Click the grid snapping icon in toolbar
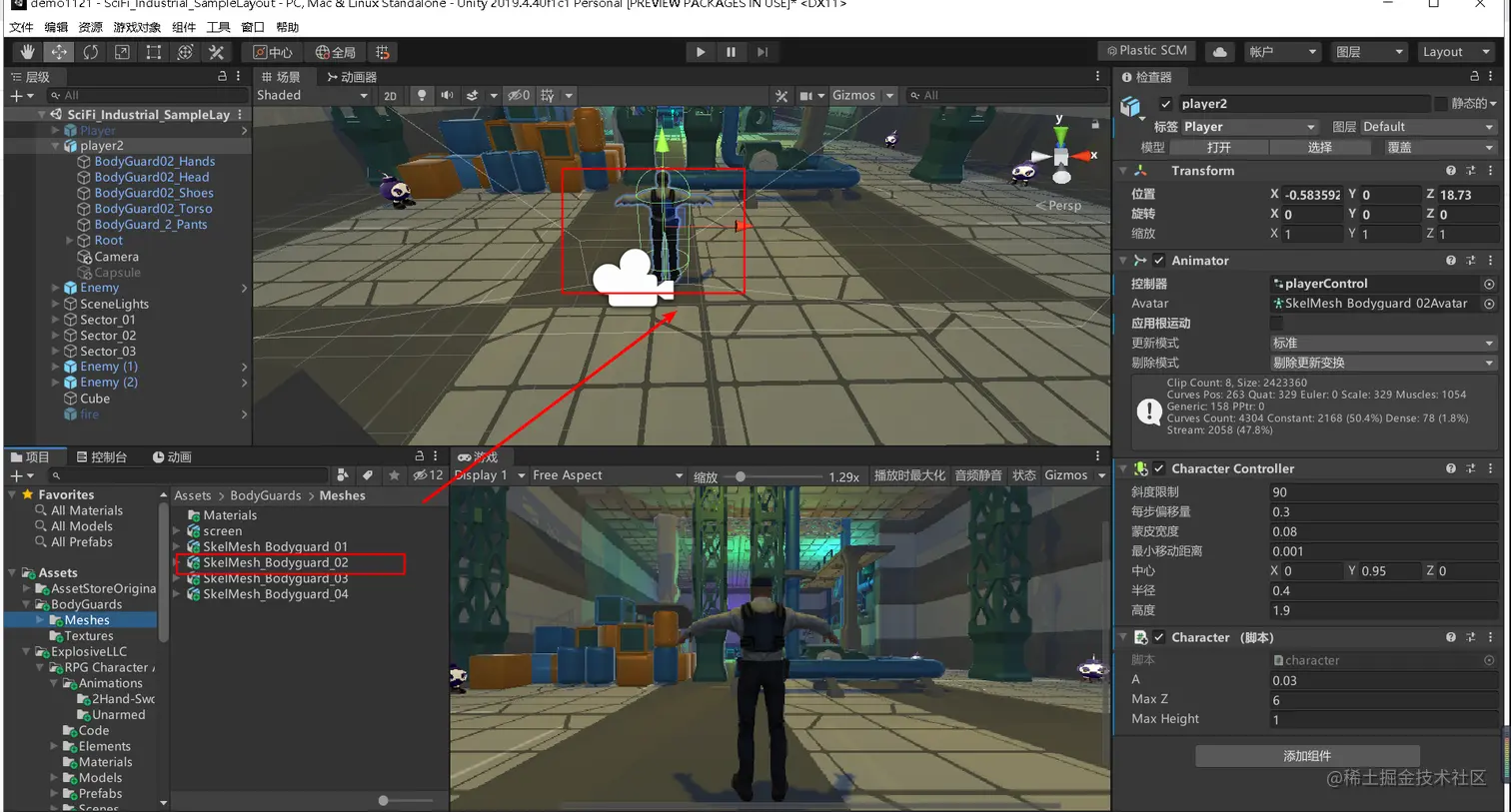1511x812 pixels. click(x=383, y=52)
